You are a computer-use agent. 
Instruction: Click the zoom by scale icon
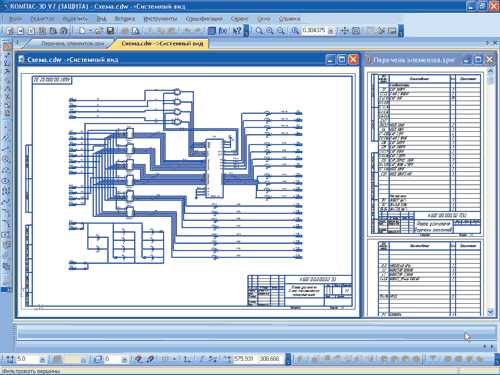click(295, 31)
